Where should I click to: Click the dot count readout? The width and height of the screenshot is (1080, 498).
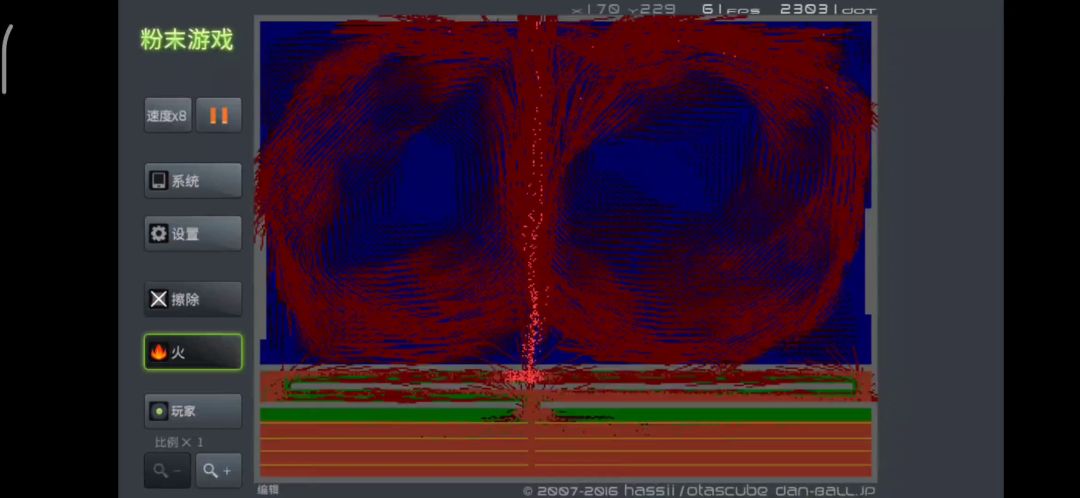[827, 9]
